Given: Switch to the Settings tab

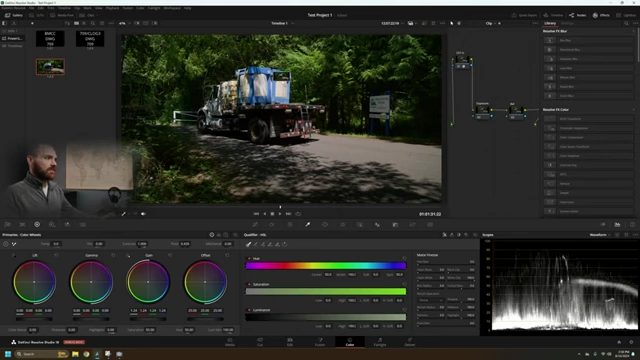Looking at the screenshot, I should (567, 23).
